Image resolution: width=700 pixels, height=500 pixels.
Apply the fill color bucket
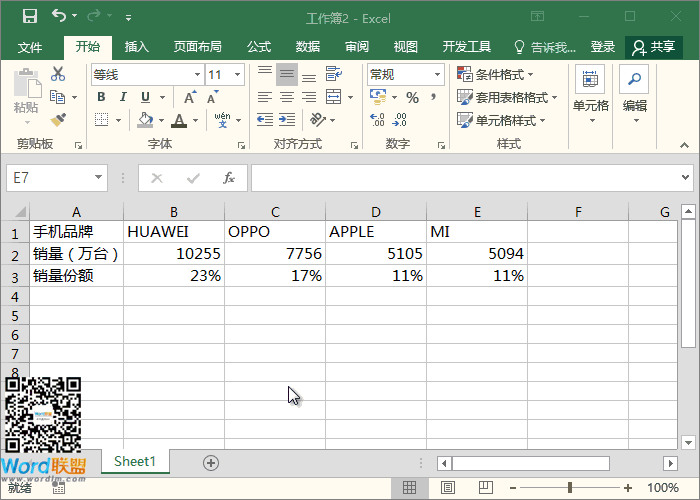pyautogui.click(x=145, y=120)
